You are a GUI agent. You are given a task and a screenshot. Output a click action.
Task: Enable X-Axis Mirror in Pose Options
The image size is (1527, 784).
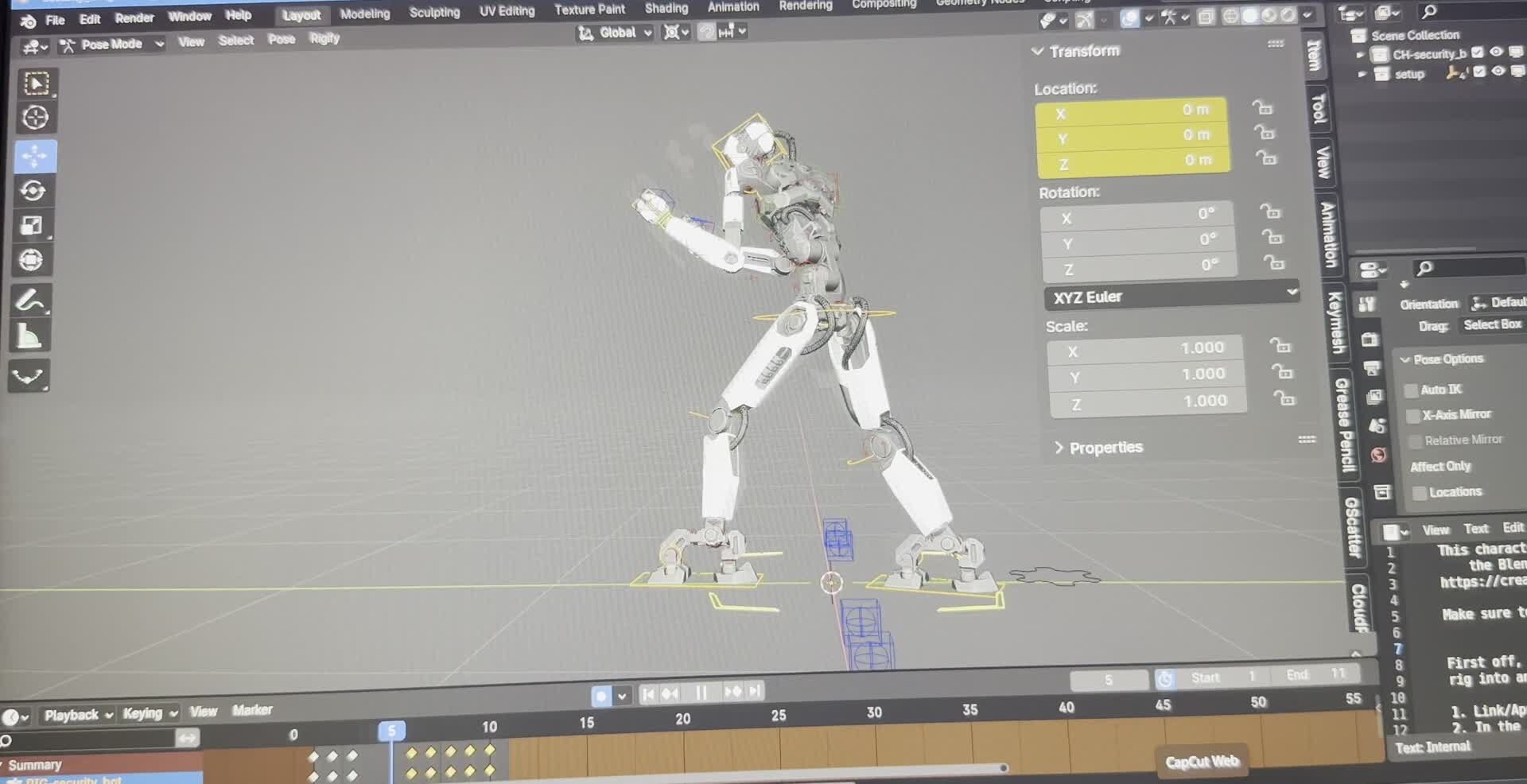click(1414, 414)
